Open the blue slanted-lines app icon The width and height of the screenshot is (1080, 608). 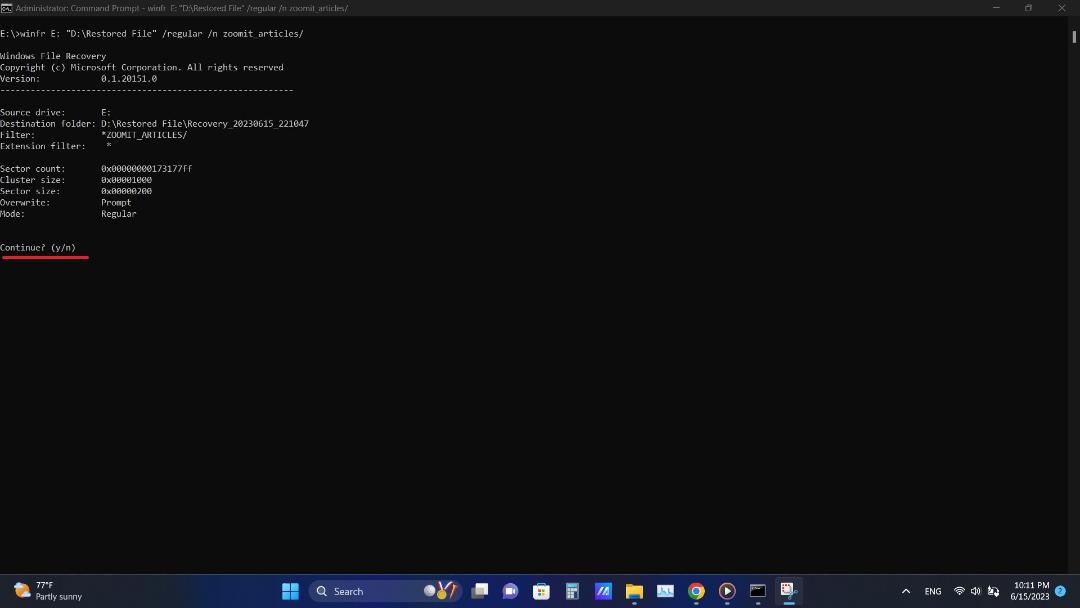[603, 591]
